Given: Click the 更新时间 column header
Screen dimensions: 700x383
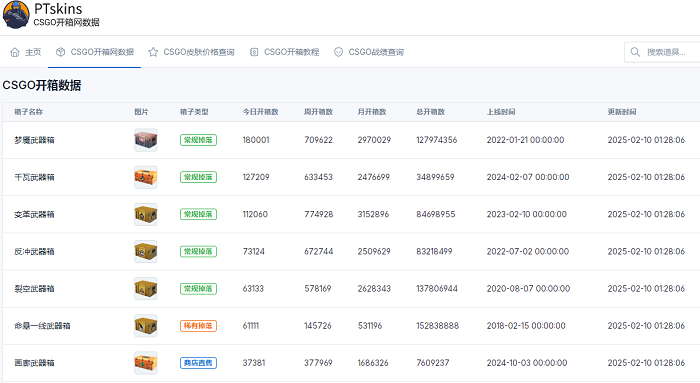Looking at the screenshot, I should 622,112.
